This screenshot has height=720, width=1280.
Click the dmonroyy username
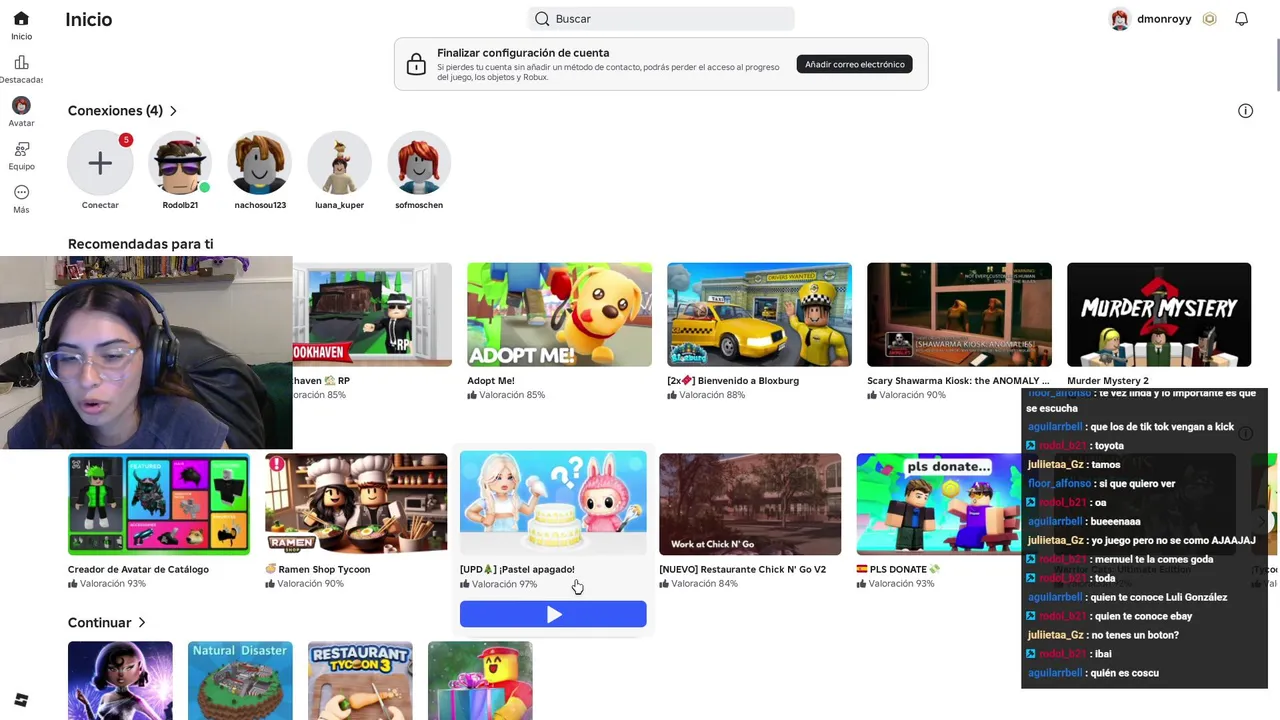(x=1164, y=19)
